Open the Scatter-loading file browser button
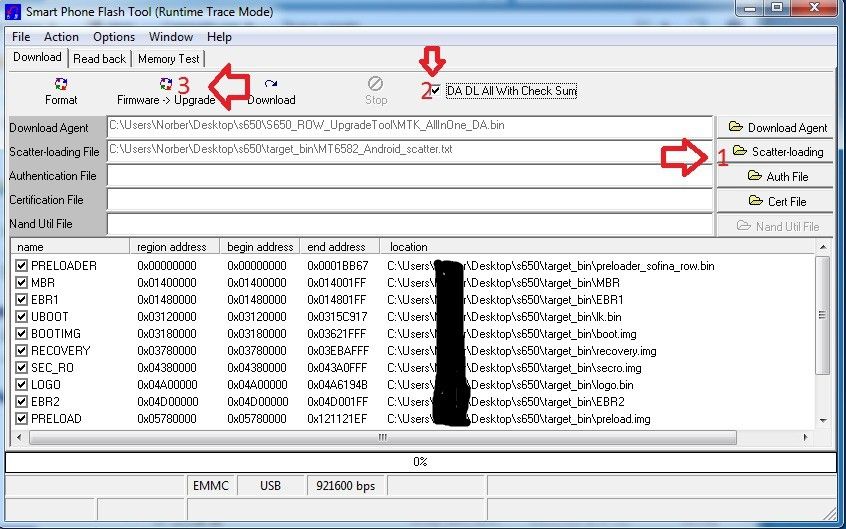The width and height of the screenshot is (846, 529). point(775,152)
